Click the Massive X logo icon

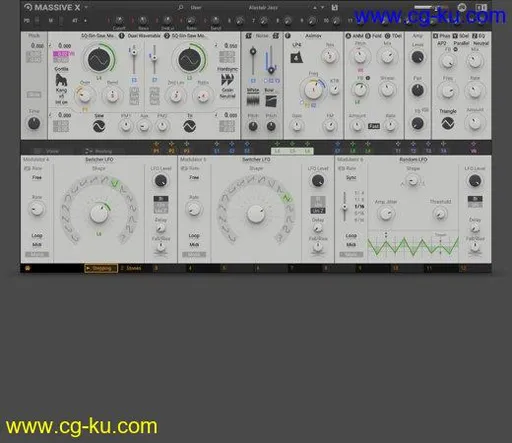tap(28, 7)
